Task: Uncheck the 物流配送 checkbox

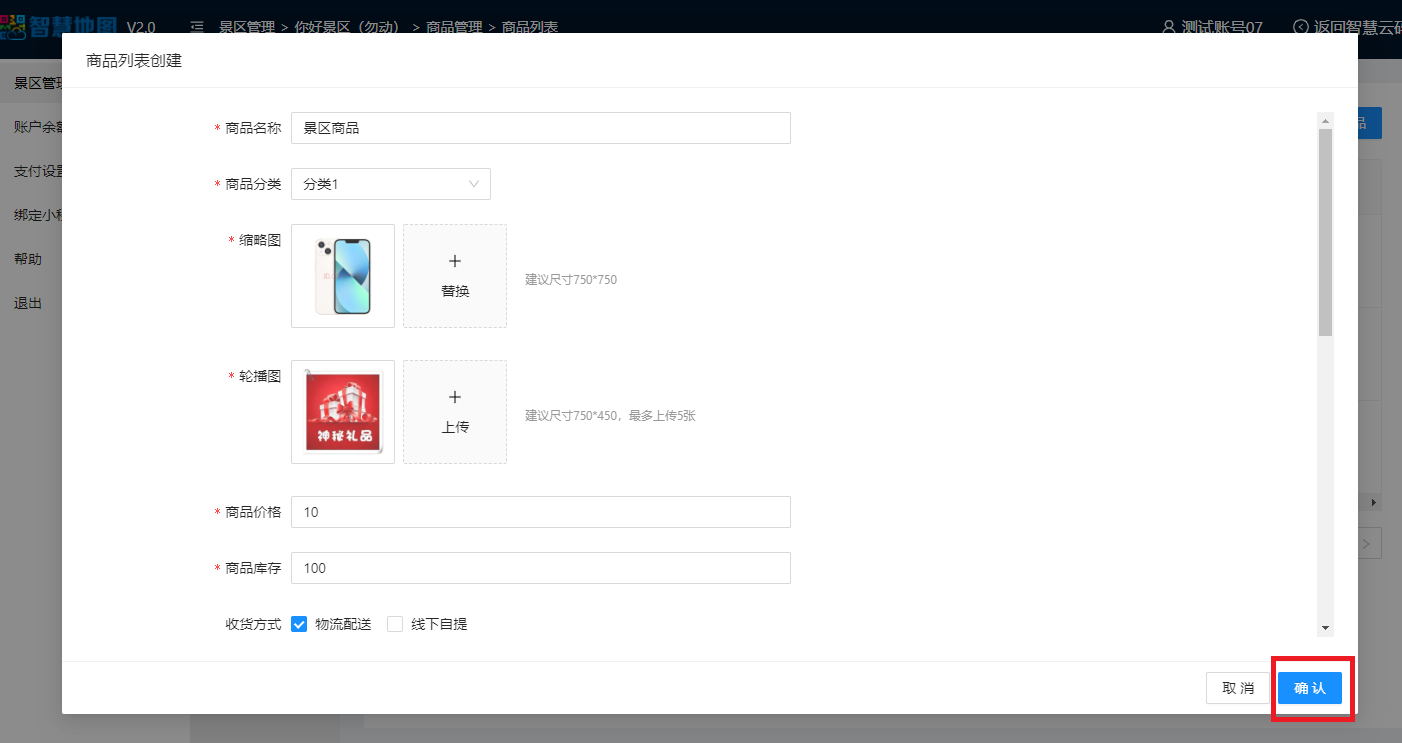Action: [x=299, y=624]
